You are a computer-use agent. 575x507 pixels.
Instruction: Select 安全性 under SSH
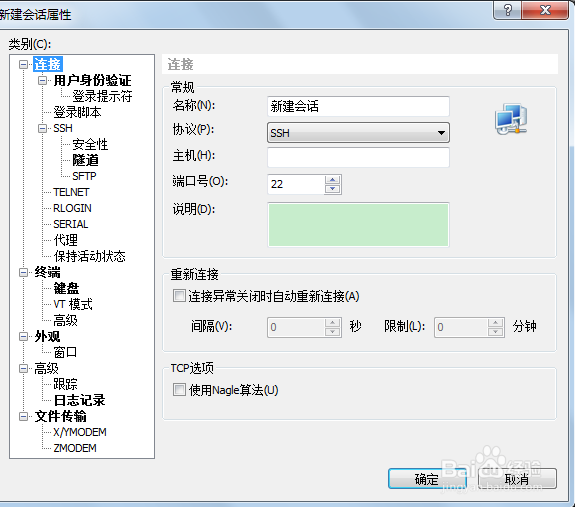tap(90, 144)
